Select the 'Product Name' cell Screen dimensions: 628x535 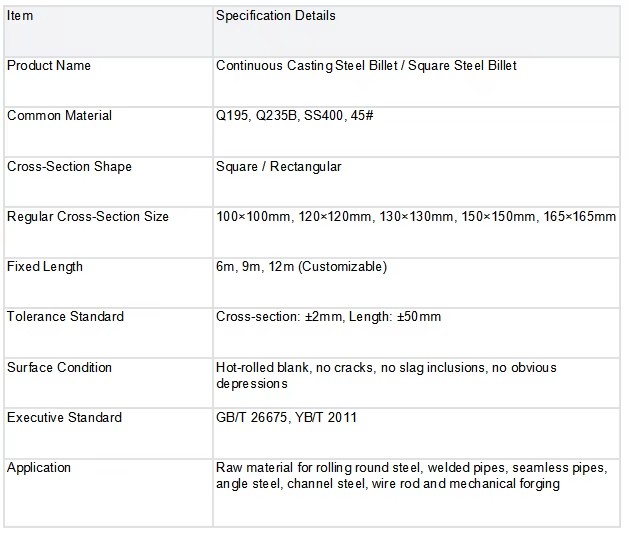109,82
